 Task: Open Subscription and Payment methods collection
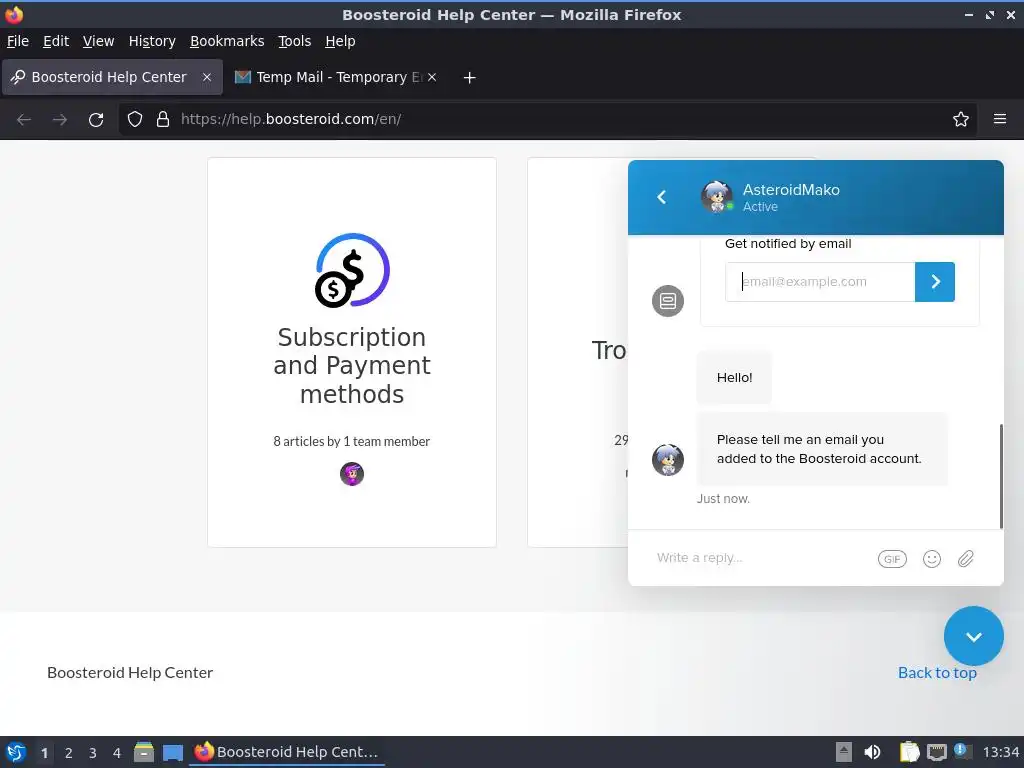point(352,353)
